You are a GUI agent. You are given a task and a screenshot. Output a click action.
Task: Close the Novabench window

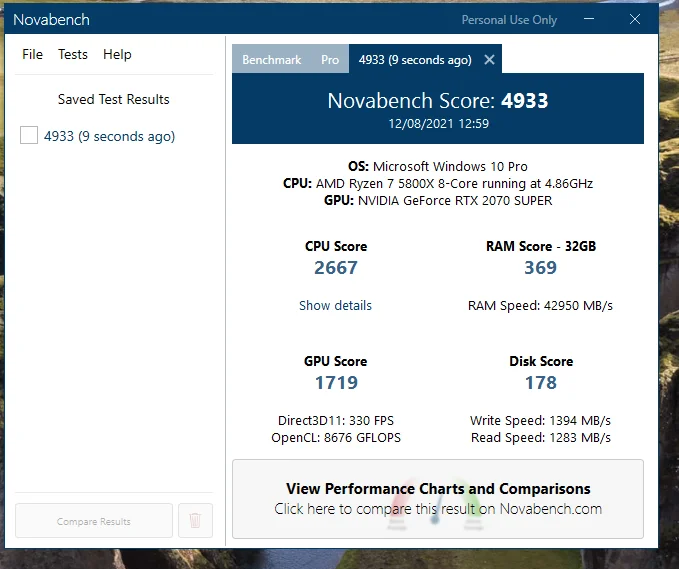click(x=635, y=19)
